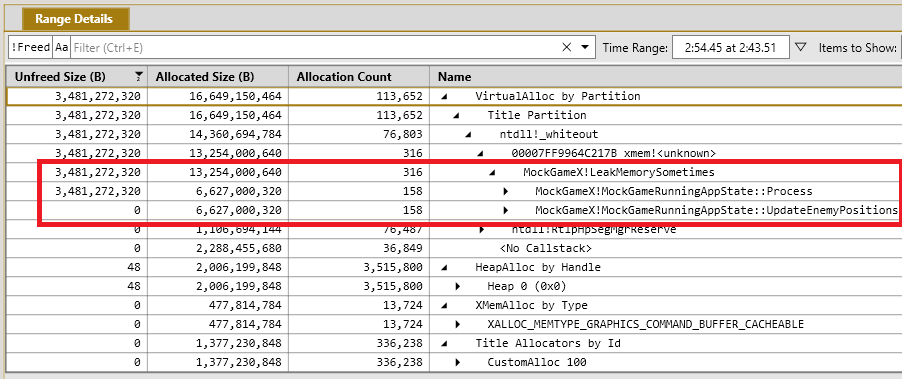902x379 pixels.
Task: Collapse the Title Partition node
Action: [x=456, y=116]
